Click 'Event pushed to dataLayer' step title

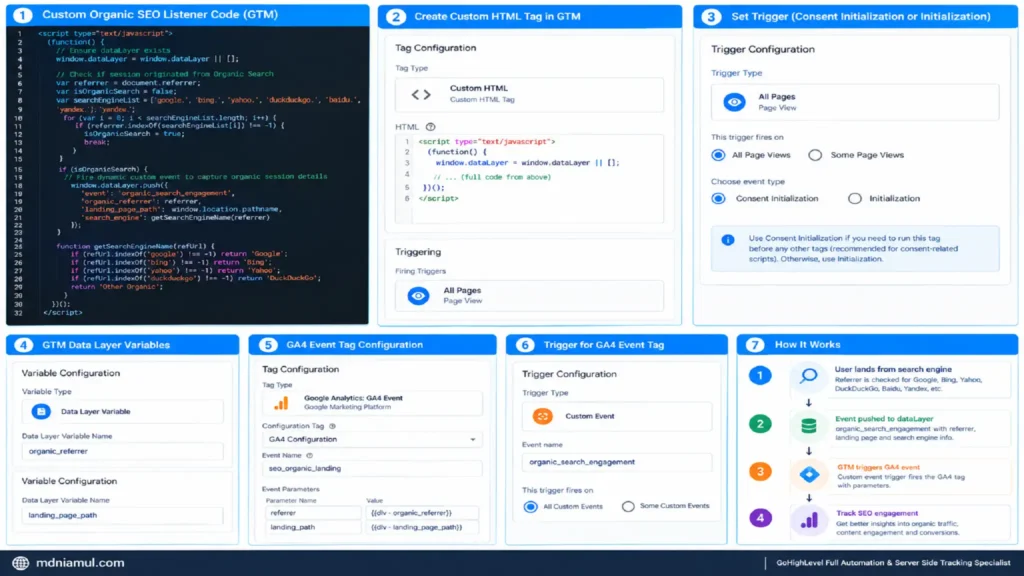[884, 419]
